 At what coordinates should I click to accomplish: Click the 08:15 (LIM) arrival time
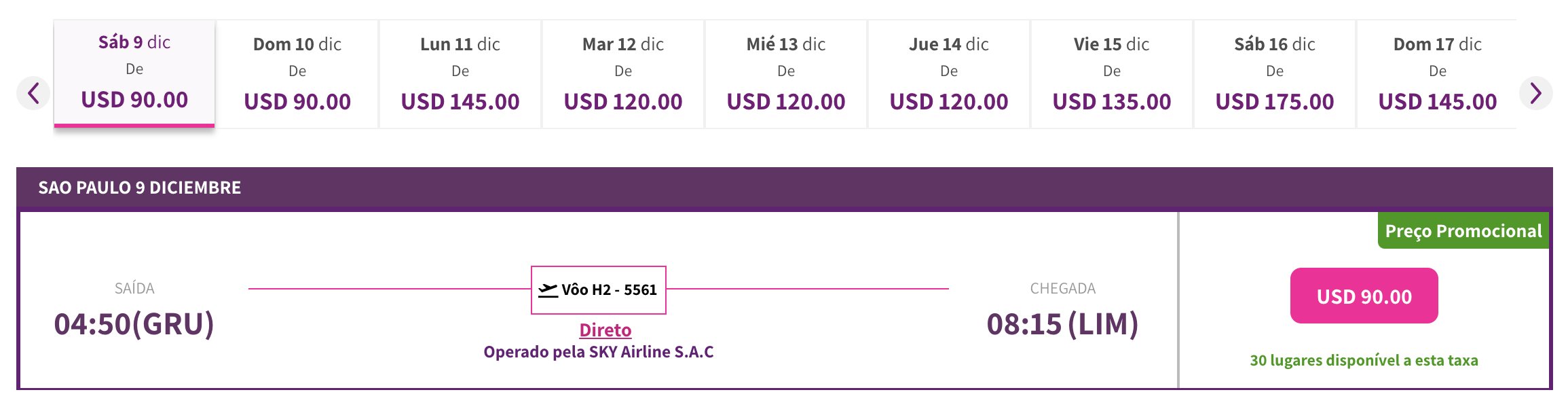pyautogui.click(x=1062, y=324)
